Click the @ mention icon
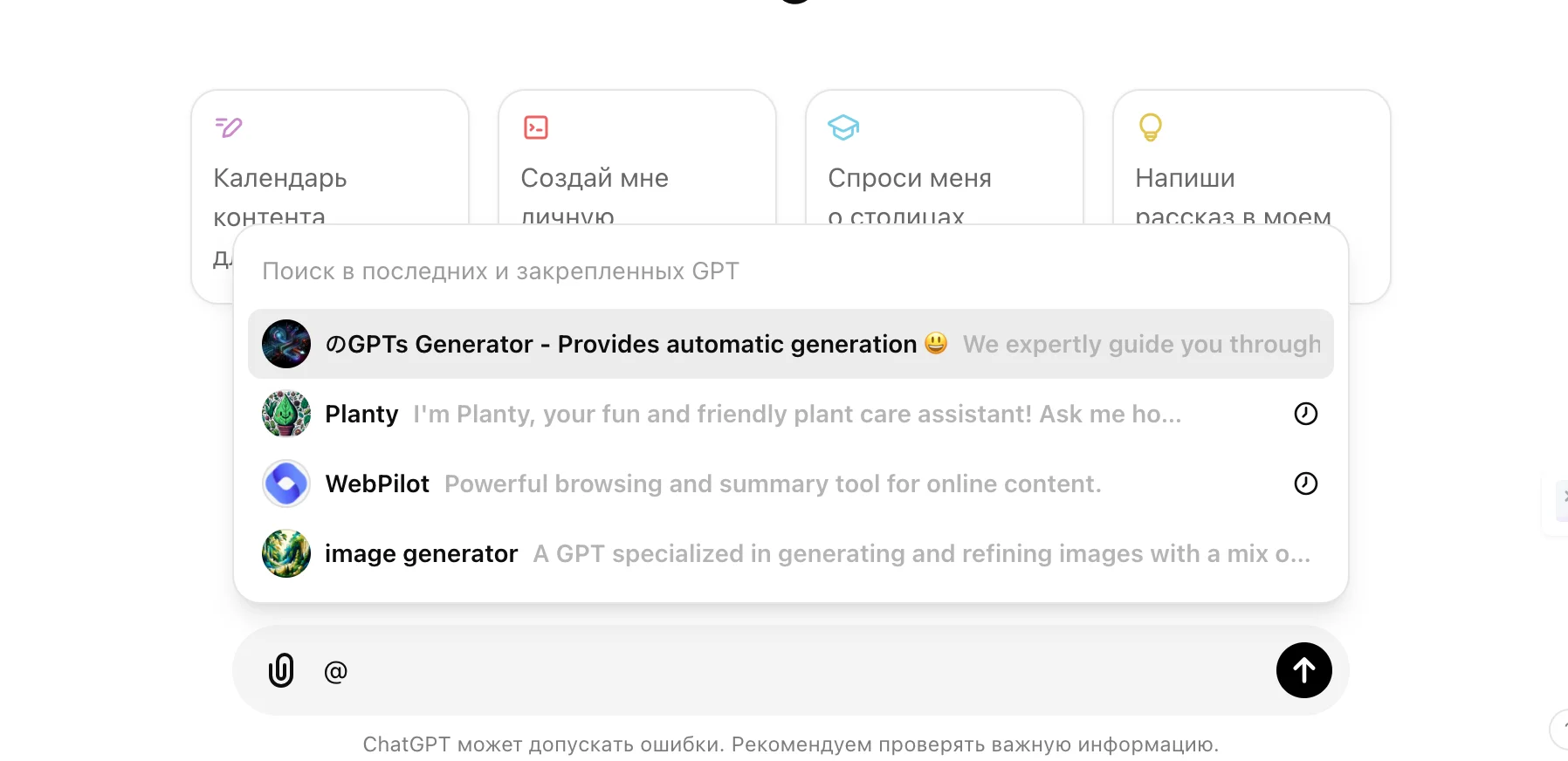 (x=336, y=671)
